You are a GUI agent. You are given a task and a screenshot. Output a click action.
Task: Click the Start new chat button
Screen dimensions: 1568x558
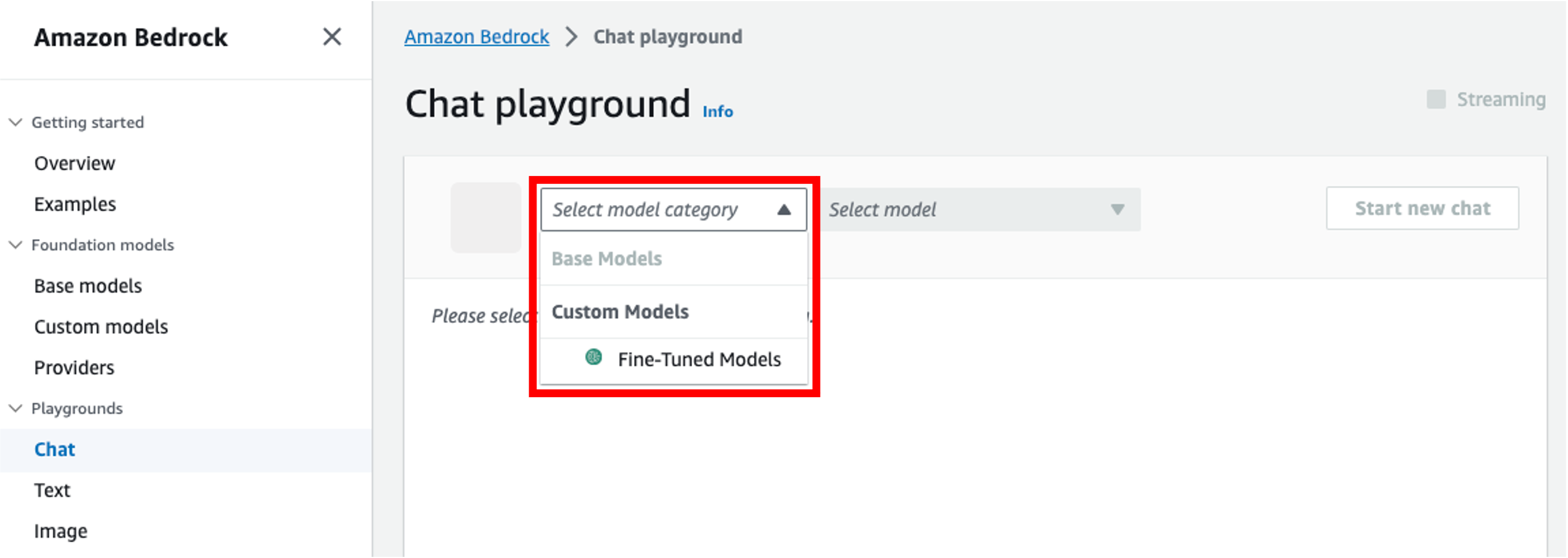point(1422,208)
